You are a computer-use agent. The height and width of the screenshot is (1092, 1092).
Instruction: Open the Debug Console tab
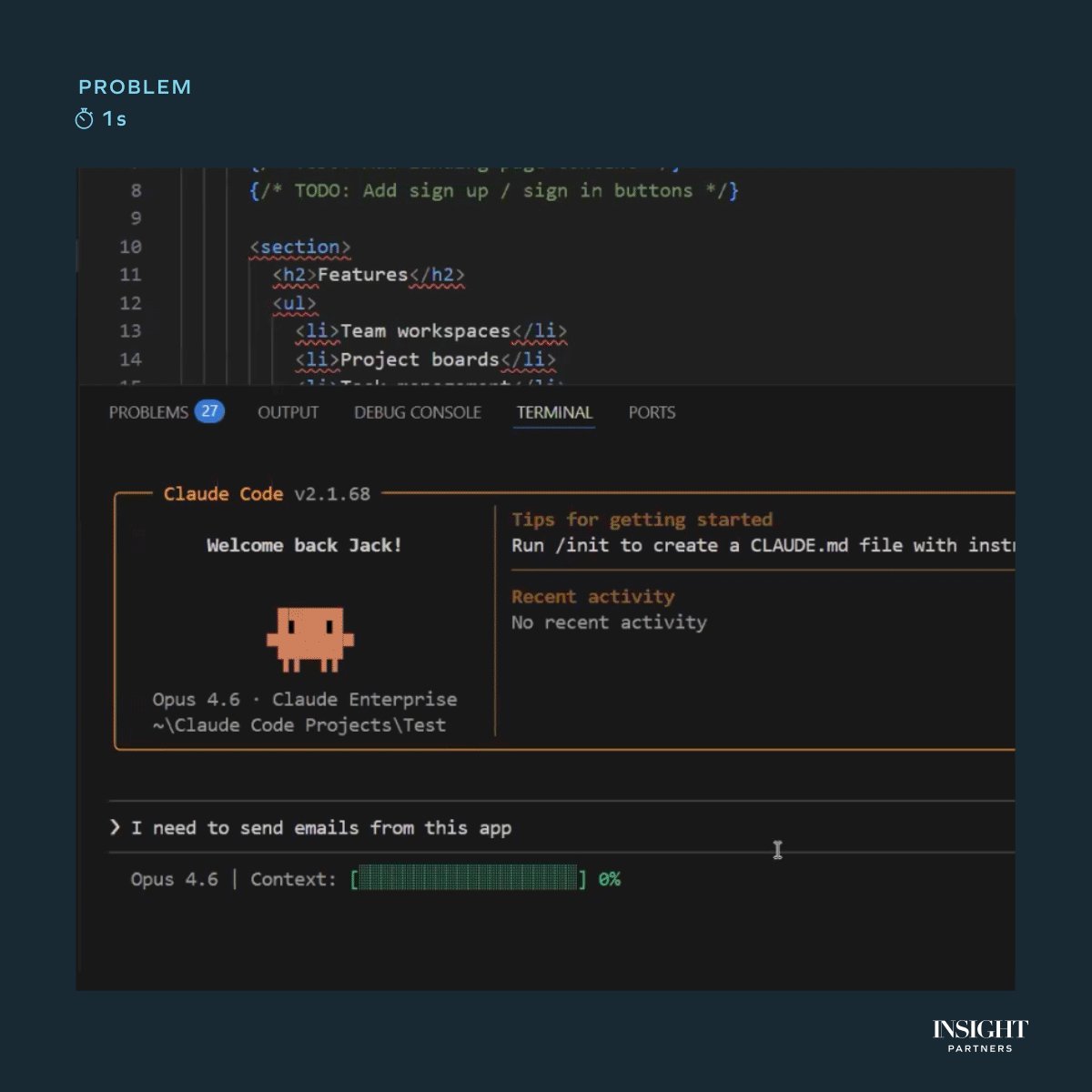point(418,412)
